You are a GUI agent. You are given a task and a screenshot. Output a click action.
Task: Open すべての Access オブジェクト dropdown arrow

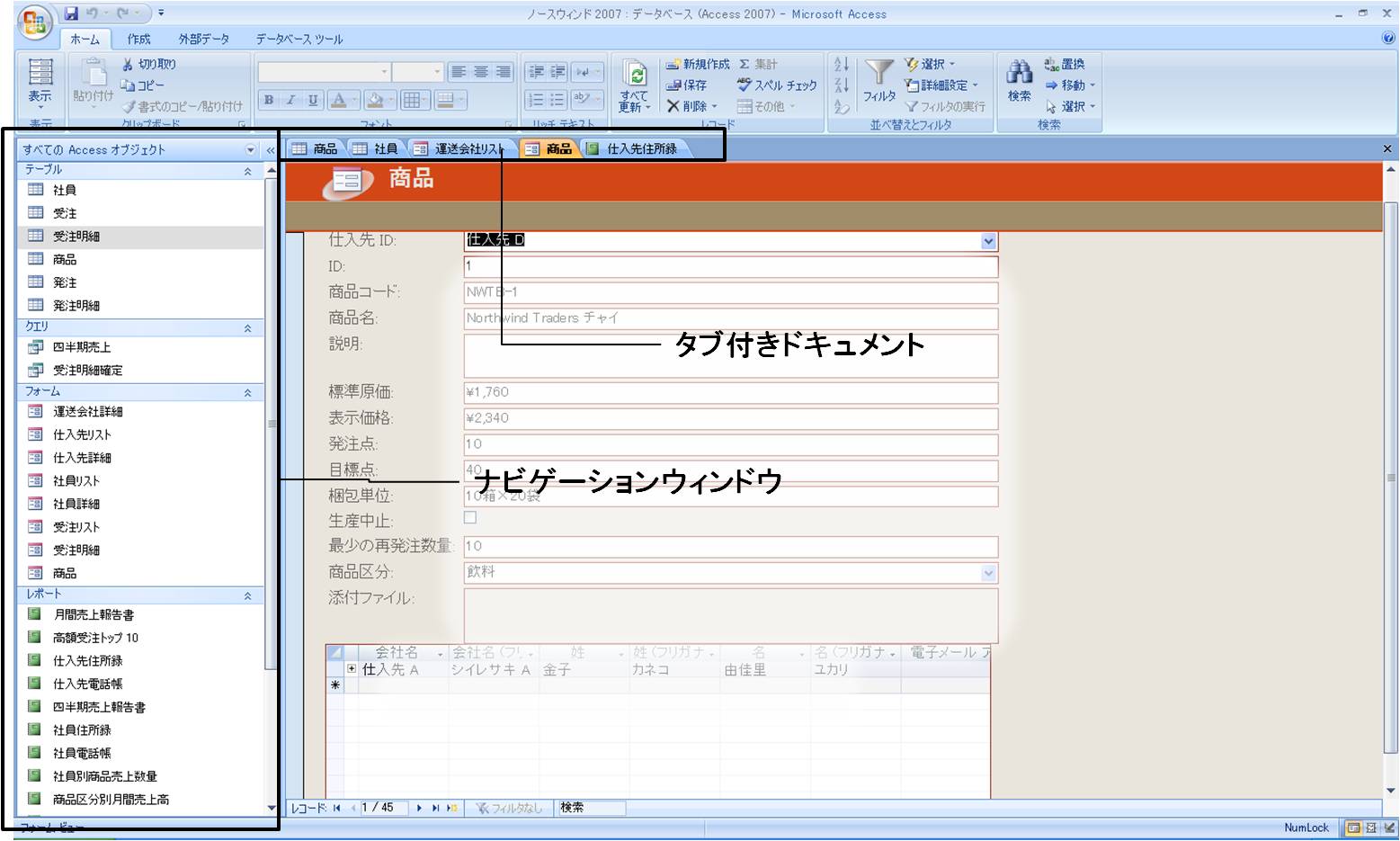point(250,150)
